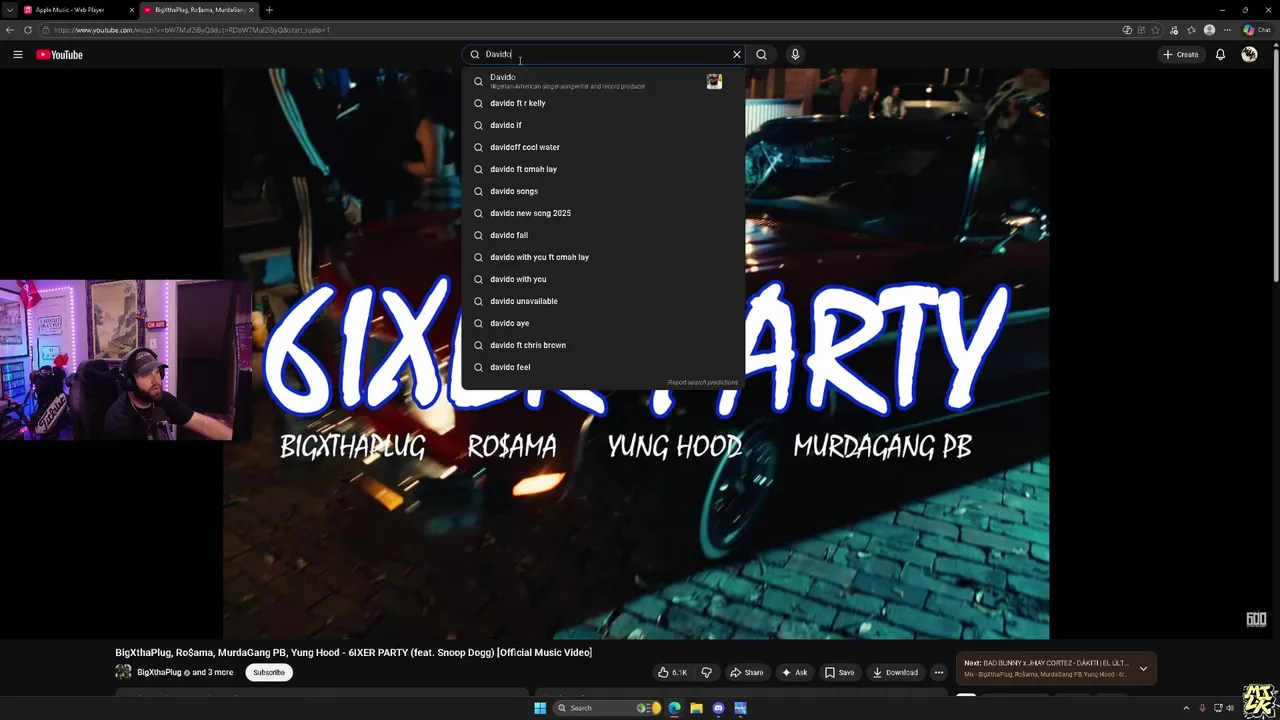Choose suggestion 'davido ft omah lay'
Screen dimensions: 1280x720
(603, 169)
